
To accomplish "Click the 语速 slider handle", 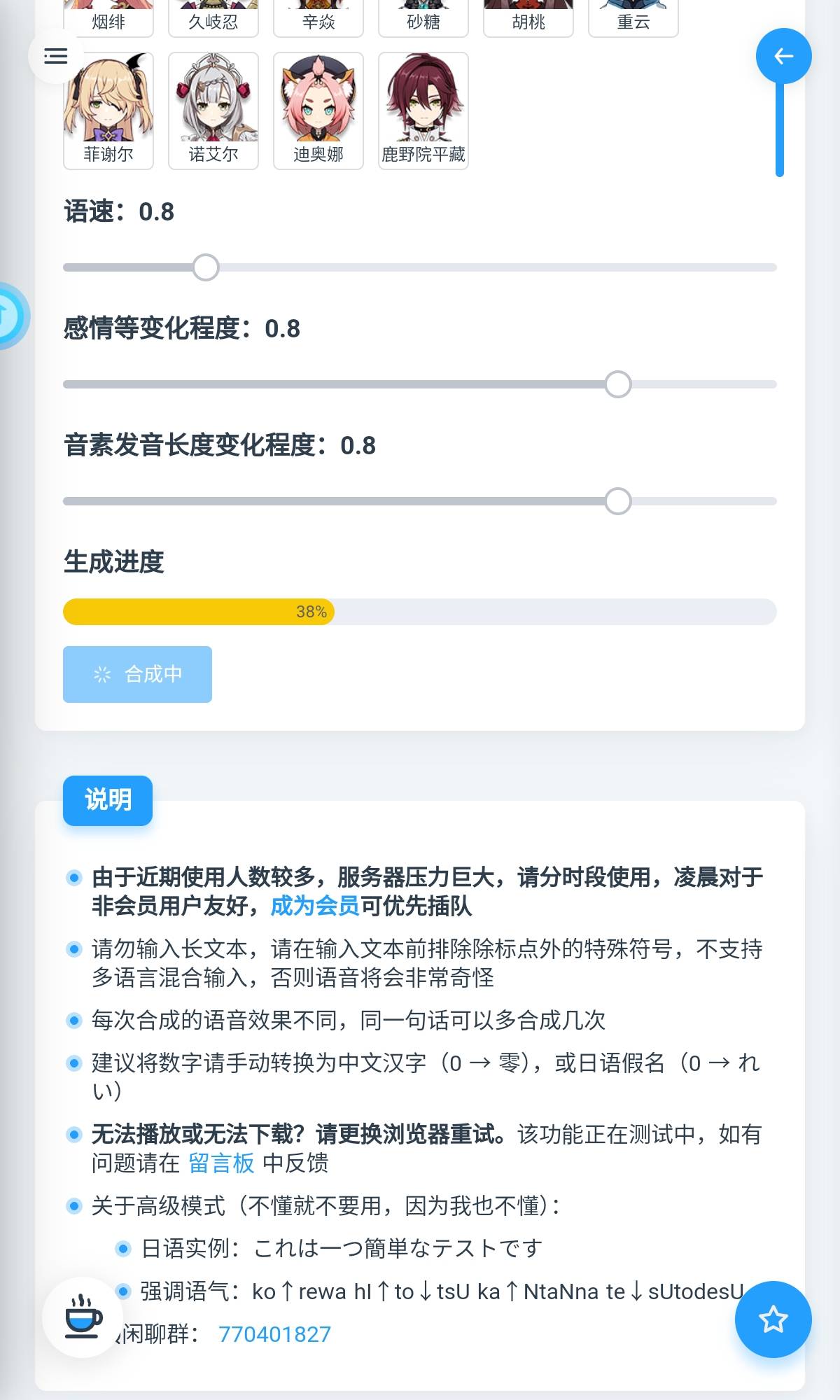I will (x=206, y=267).
